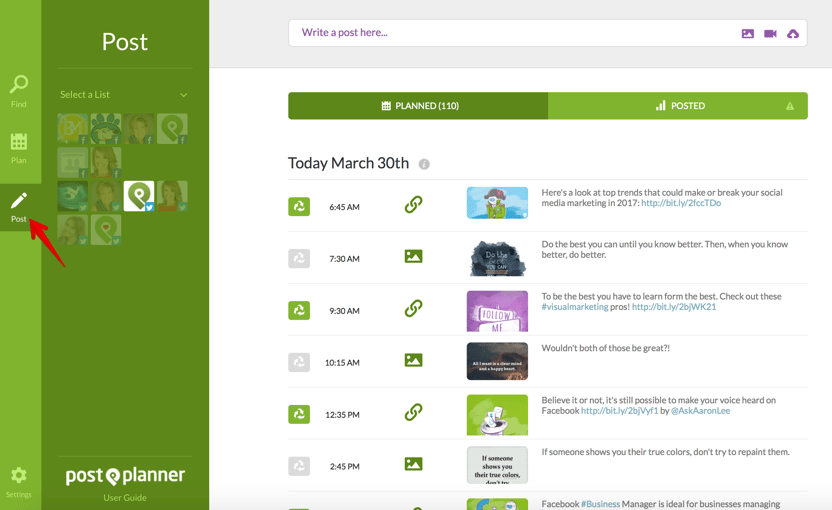
Task: Click the cloud upload icon
Action: (x=793, y=33)
